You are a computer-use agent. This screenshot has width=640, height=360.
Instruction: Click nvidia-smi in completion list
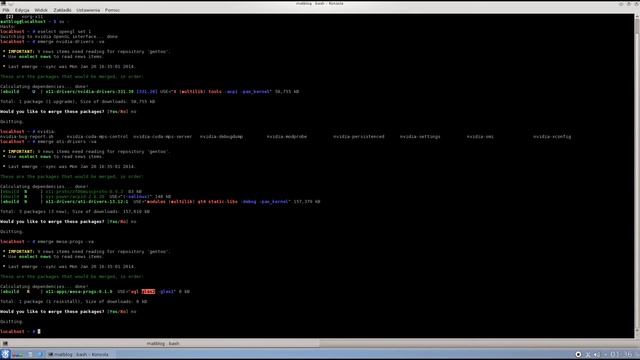tap(480, 137)
